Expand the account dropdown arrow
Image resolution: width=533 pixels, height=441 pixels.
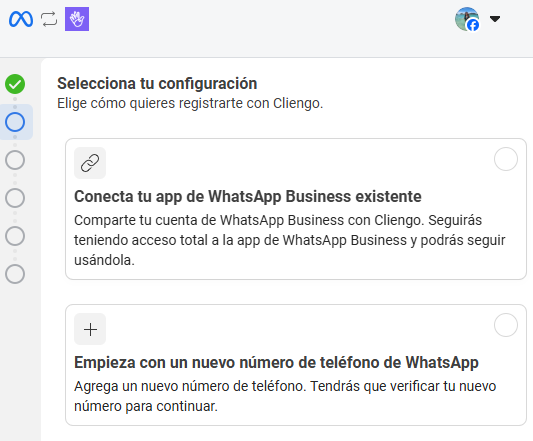[x=495, y=19]
